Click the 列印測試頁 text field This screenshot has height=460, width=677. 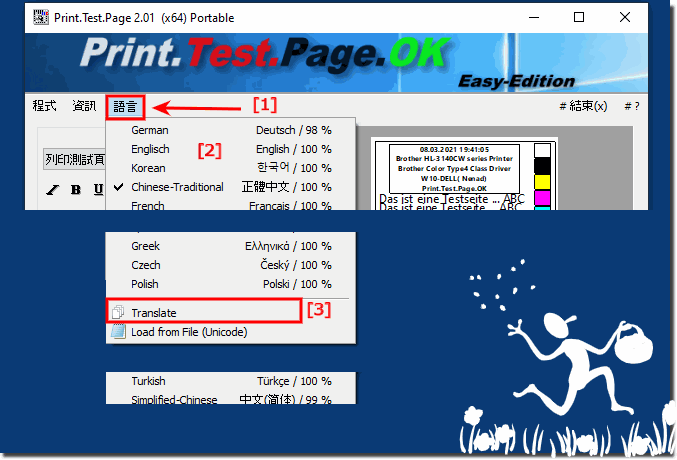click(74, 159)
